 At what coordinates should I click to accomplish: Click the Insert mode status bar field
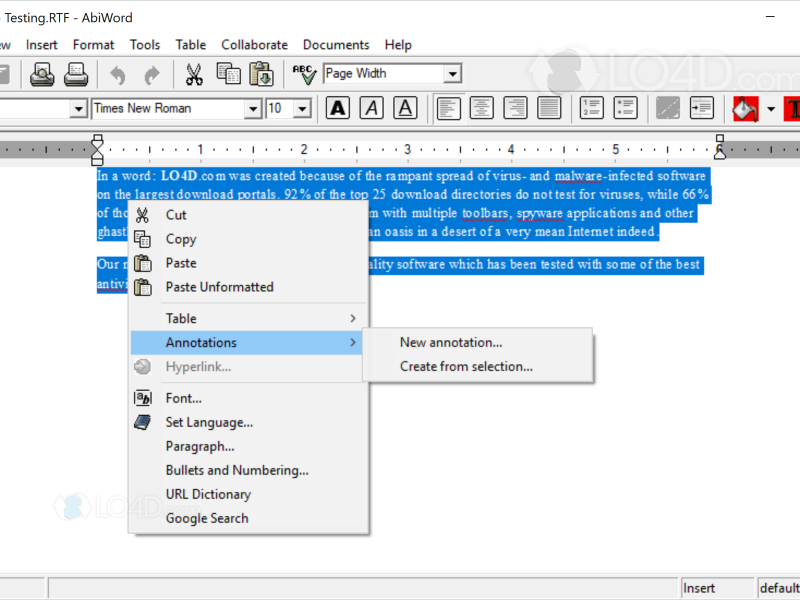click(x=717, y=588)
